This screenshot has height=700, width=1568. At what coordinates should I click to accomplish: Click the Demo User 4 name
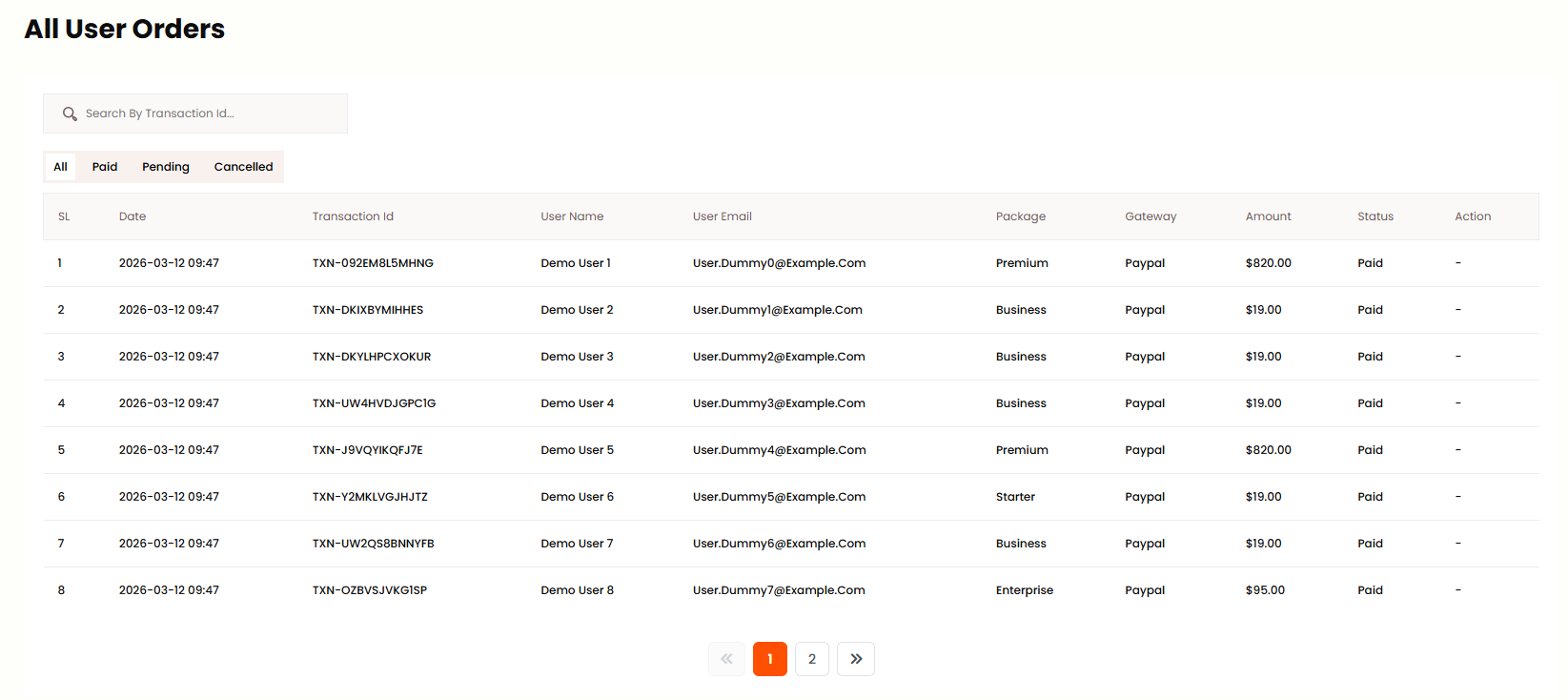point(577,403)
